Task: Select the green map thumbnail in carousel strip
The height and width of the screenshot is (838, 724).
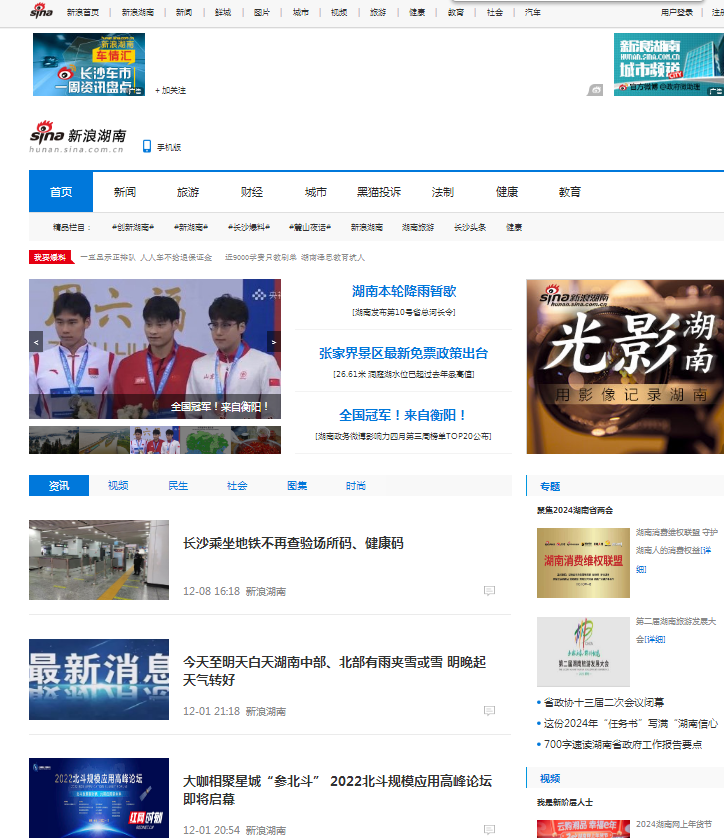Action: [x=205, y=440]
